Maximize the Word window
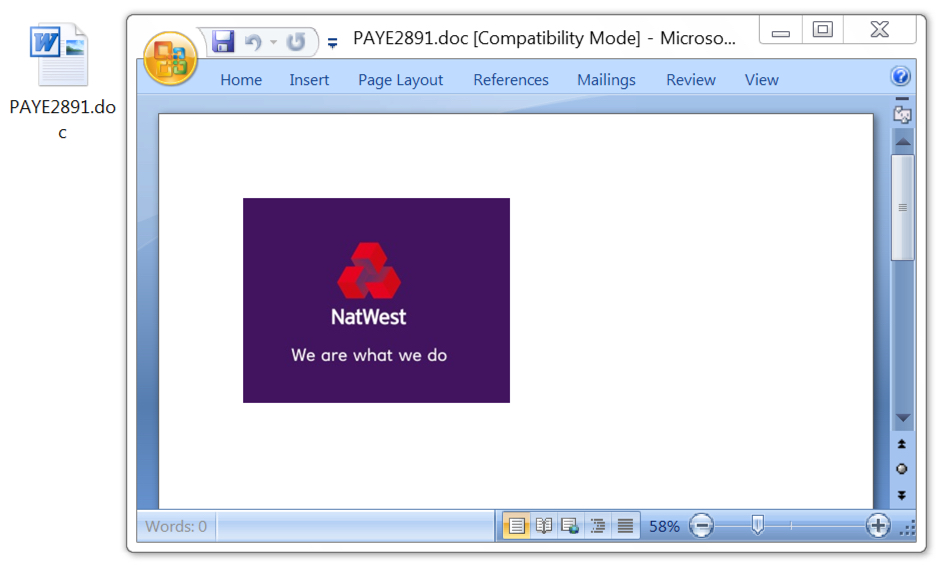The width and height of the screenshot is (939, 568). pyautogui.click(x=822, y=29)
